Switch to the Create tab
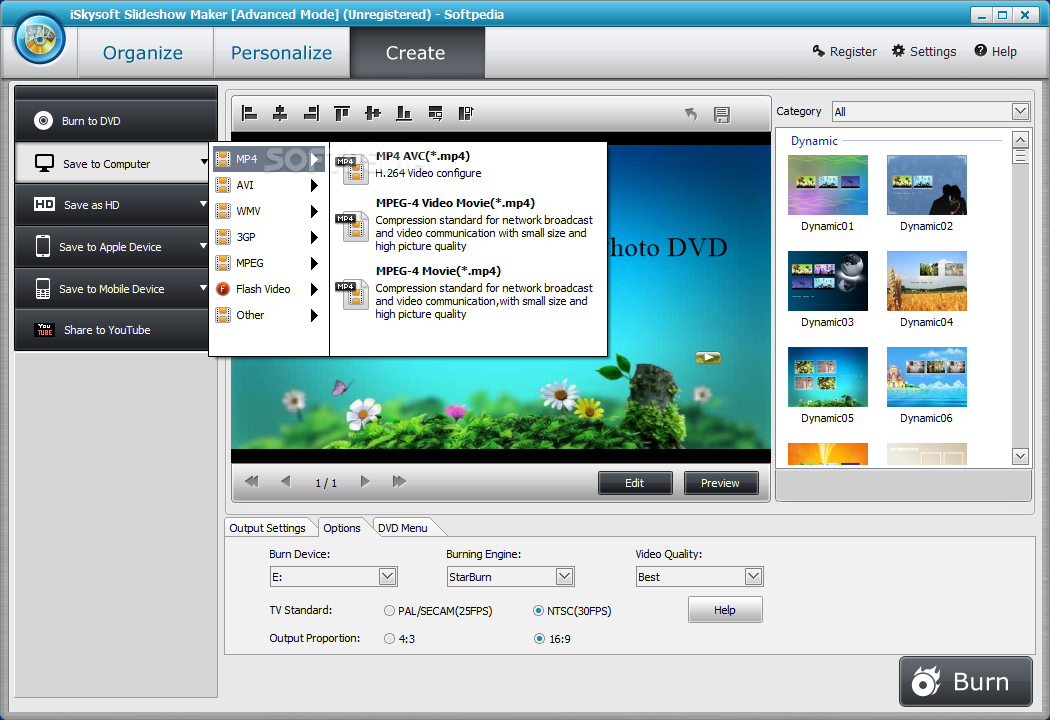Screen dimensions: 1050x720 tap(417, 53)
